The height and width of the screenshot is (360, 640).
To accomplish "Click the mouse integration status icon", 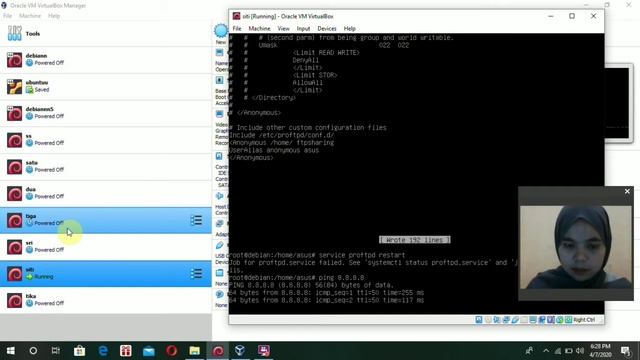I will click(x=560, y=320).
